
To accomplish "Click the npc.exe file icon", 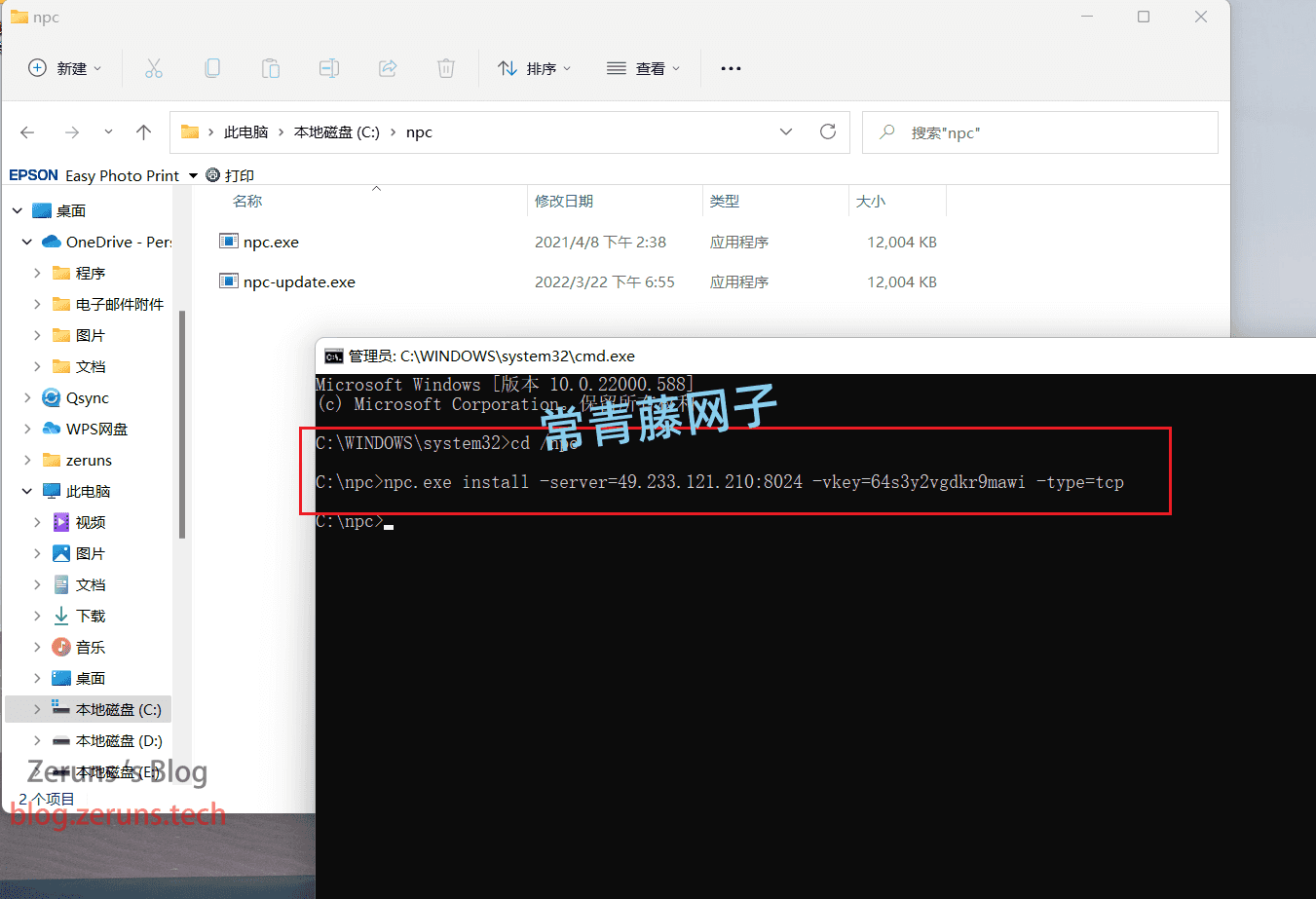I will (229, 242).
